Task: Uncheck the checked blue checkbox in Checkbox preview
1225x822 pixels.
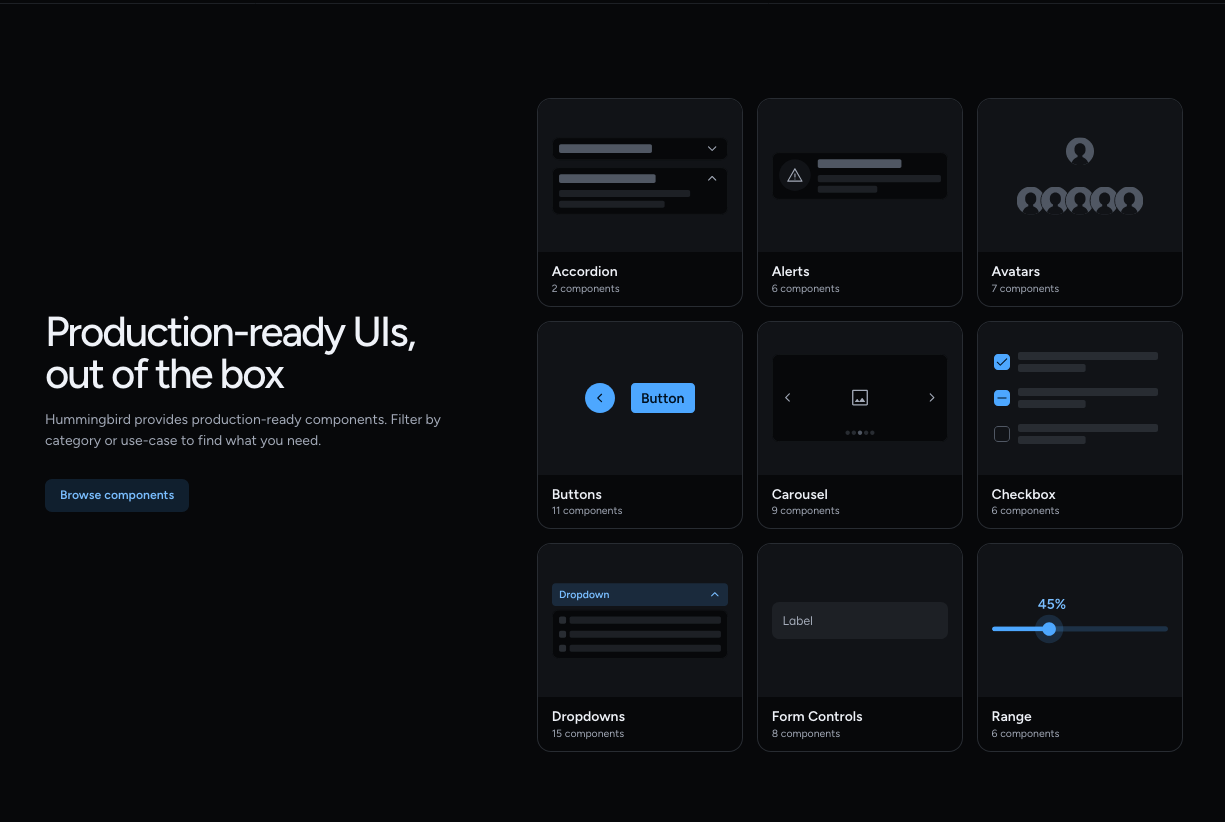Action: click(1001, 362)
